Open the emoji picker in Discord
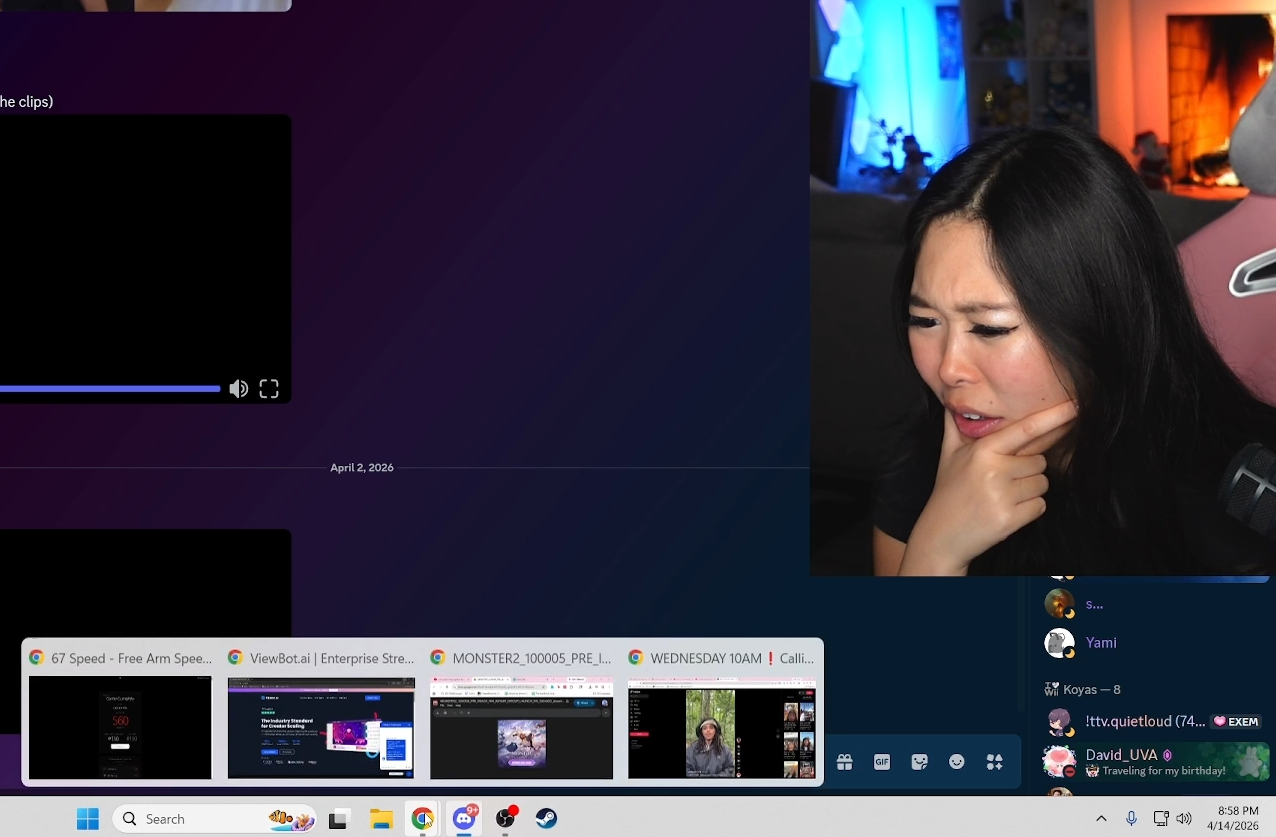This screenshot has height=837, width=1276. [957, 762]
